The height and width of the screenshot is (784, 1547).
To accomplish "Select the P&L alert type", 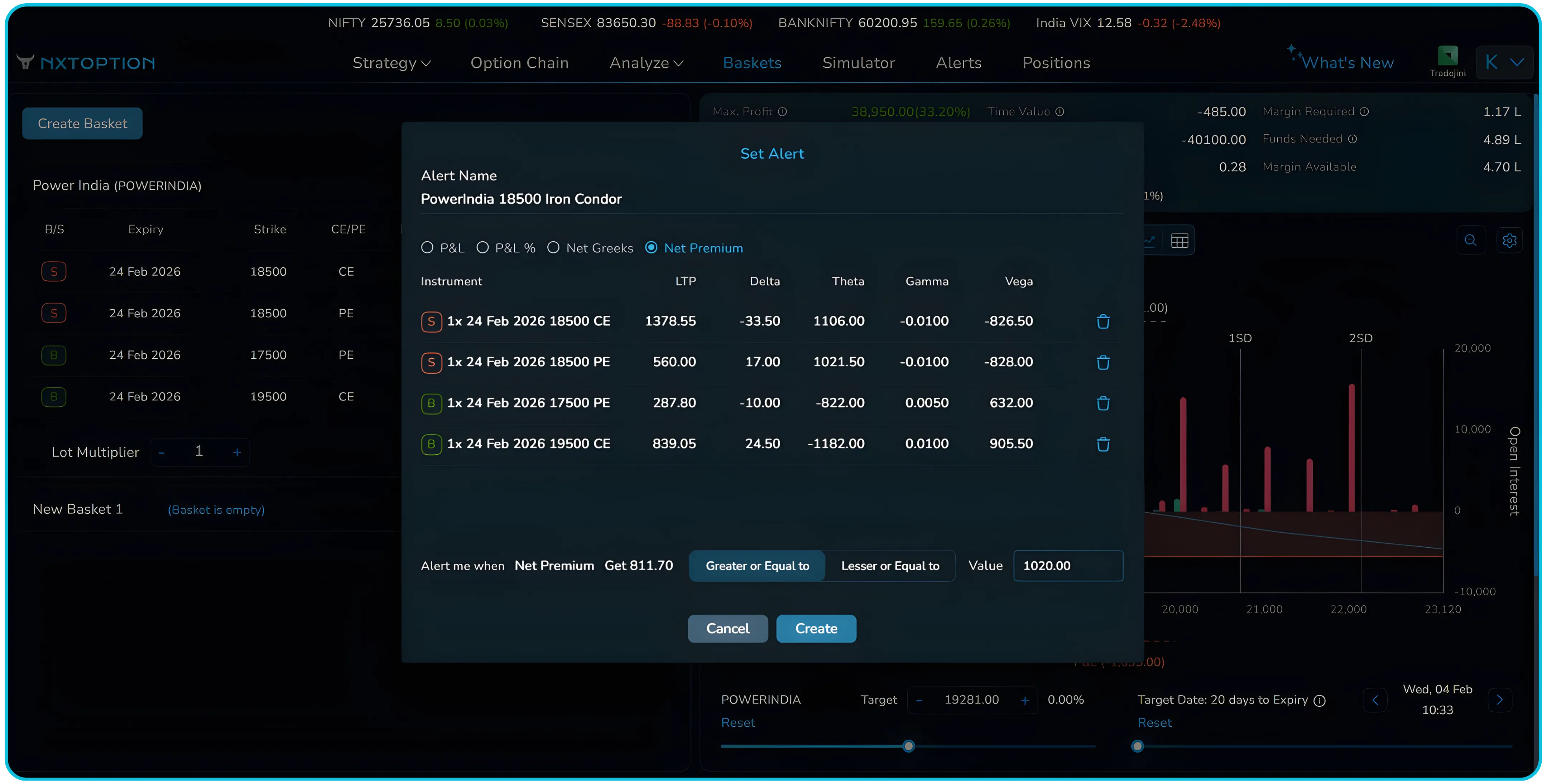I will tap(428, 247).
